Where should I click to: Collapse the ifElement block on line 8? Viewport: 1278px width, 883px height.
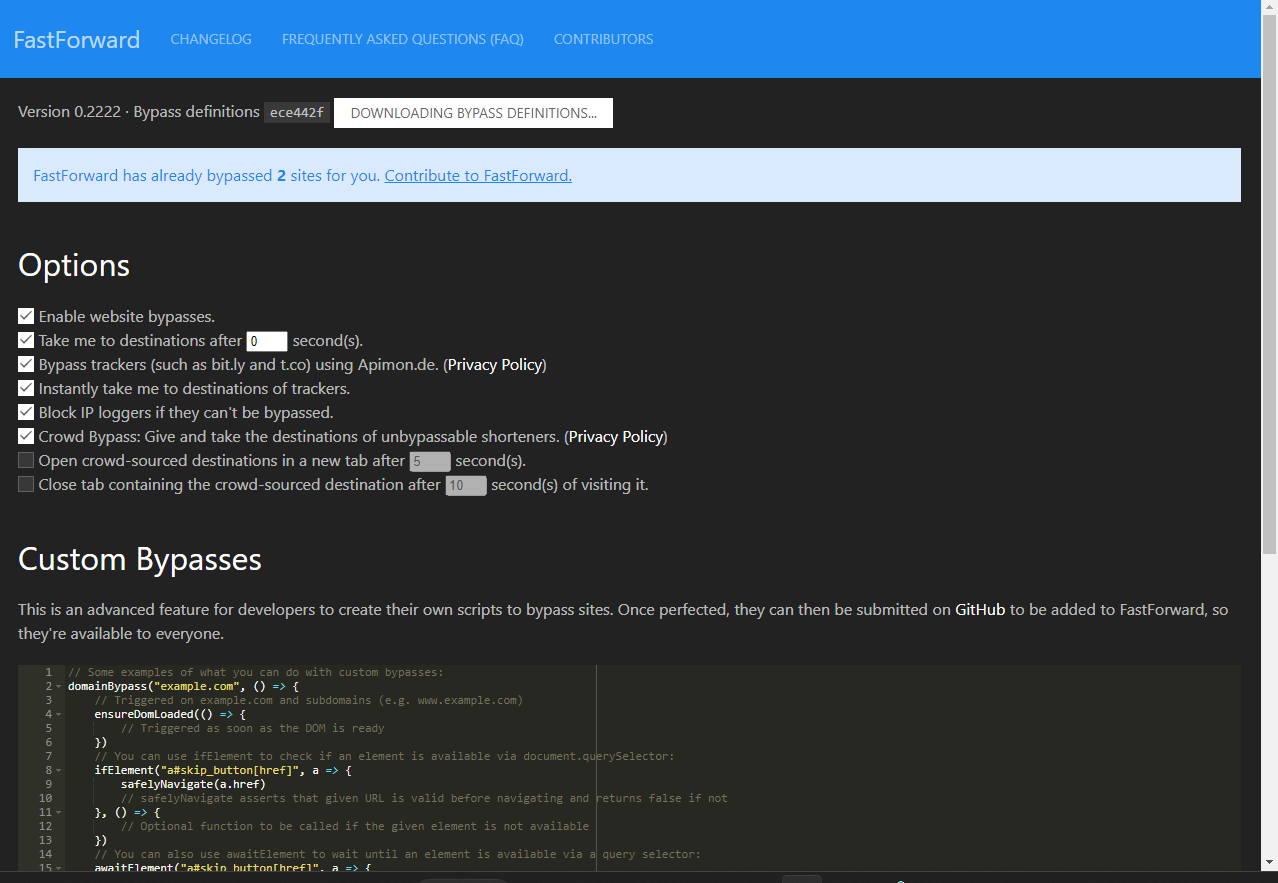point(58,770)
